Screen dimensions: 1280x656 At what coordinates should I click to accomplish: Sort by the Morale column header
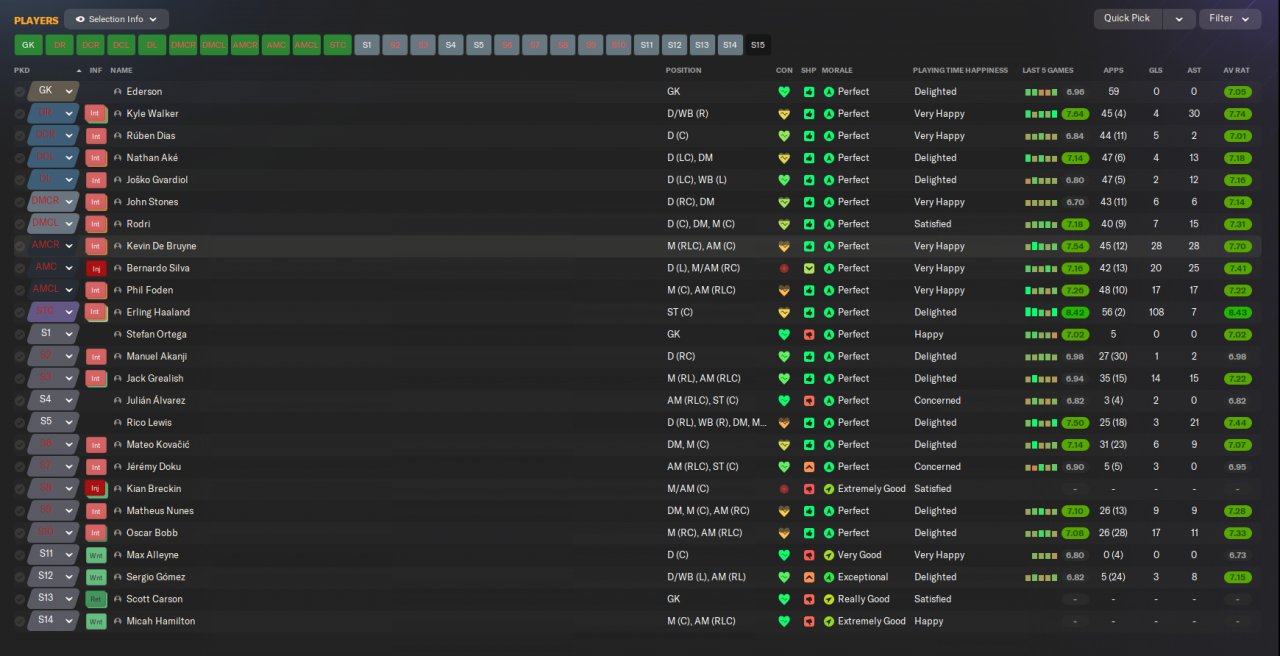point(837,71)
